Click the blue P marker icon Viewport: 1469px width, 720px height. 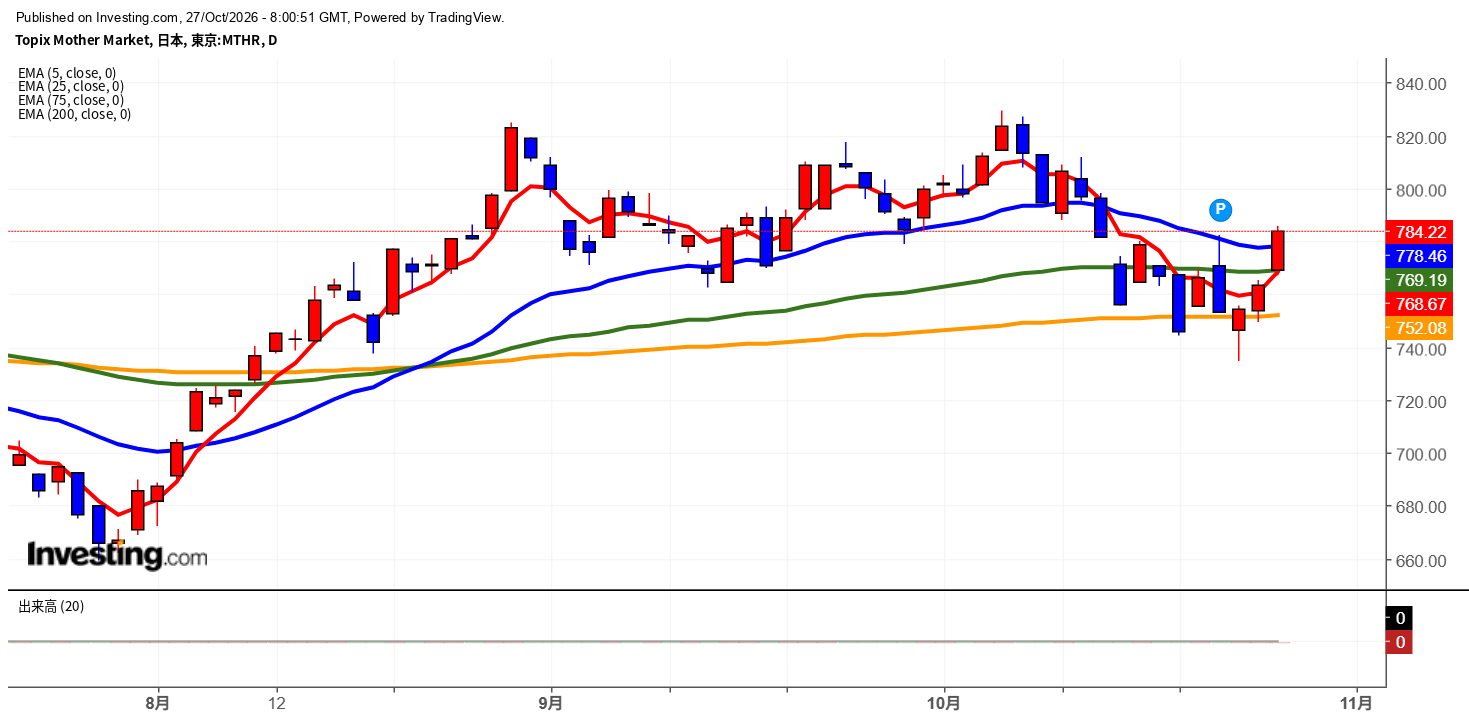coord(1220,210)
